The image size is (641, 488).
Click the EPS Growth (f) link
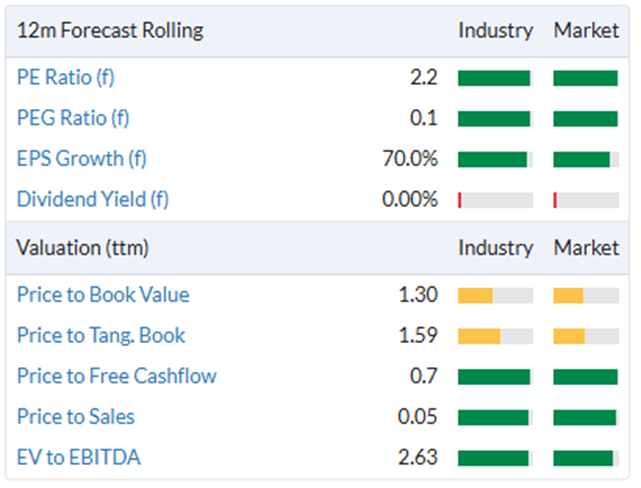coord(81,159)
